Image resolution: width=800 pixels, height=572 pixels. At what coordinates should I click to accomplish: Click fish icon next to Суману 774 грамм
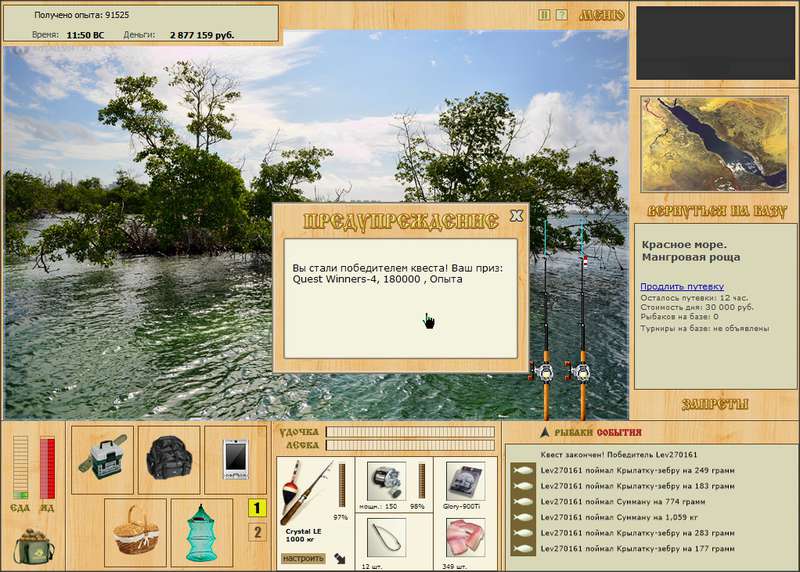[x=523, y=502]
